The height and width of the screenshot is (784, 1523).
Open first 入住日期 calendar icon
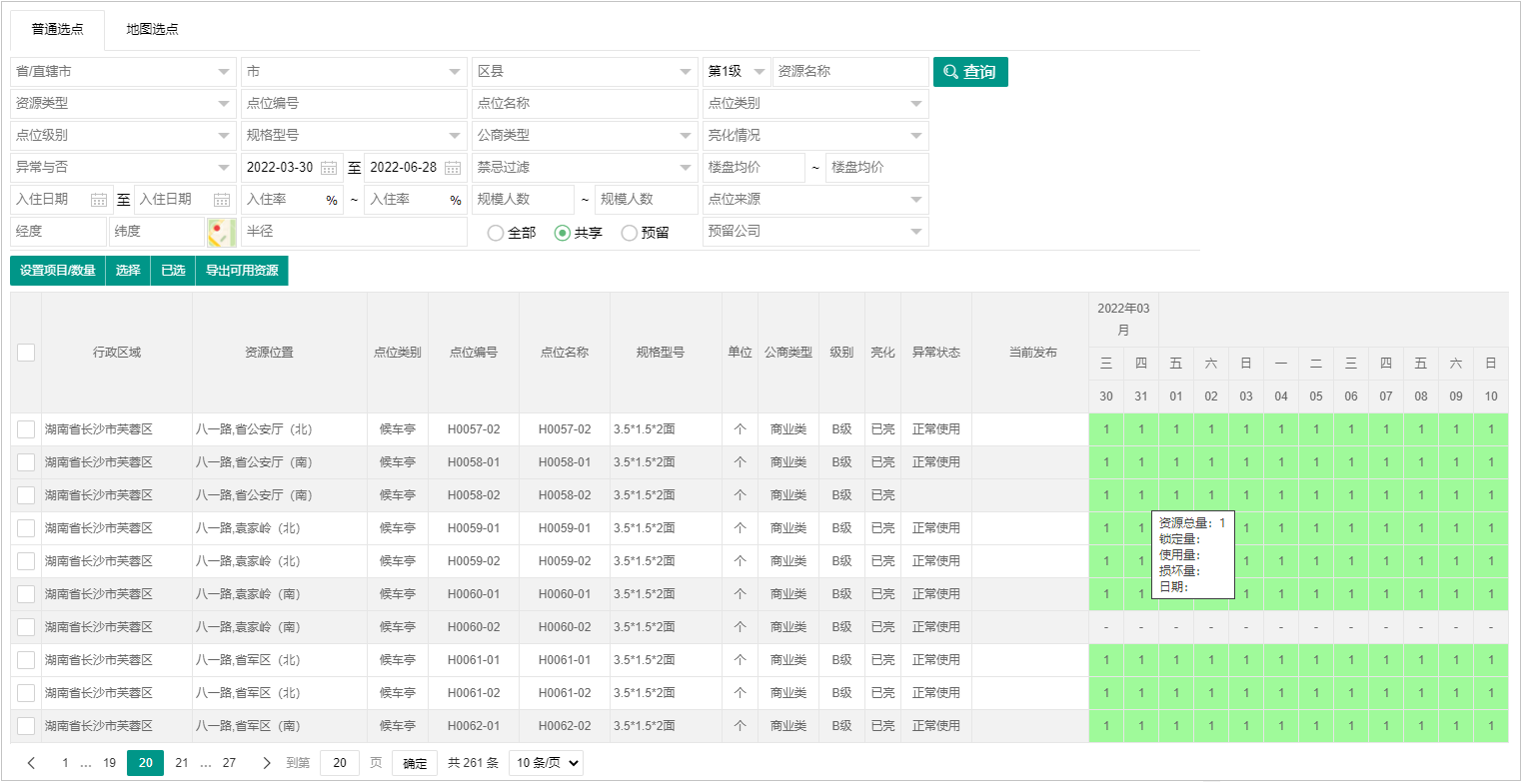pos(99,200)
